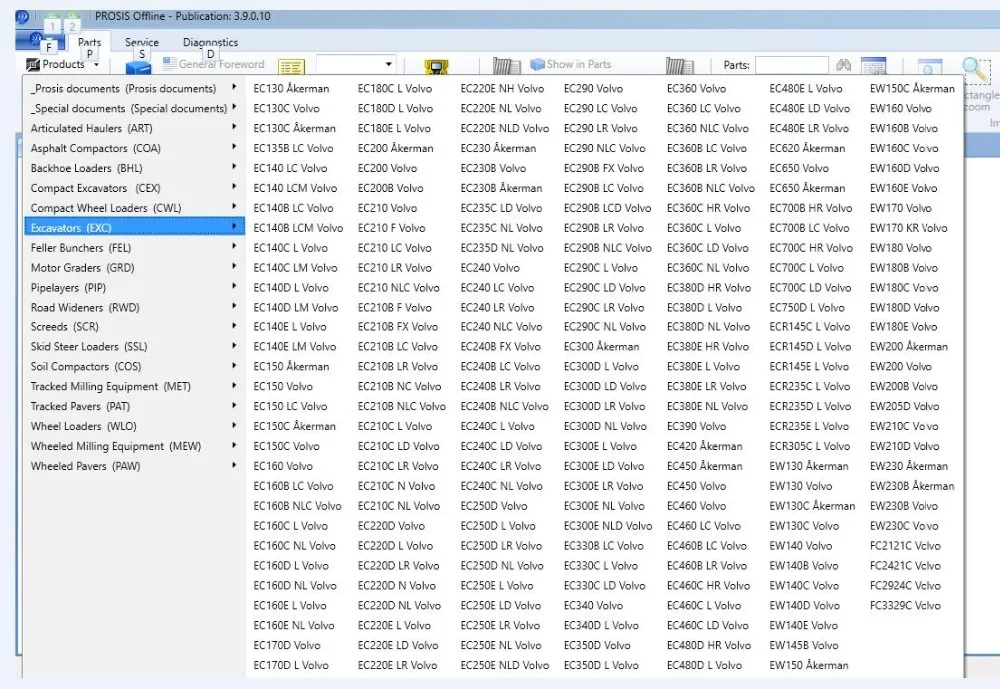1000x689 pixels.
Task: Select EW150 Åkerman model
Action: click(x=809, y=665)
